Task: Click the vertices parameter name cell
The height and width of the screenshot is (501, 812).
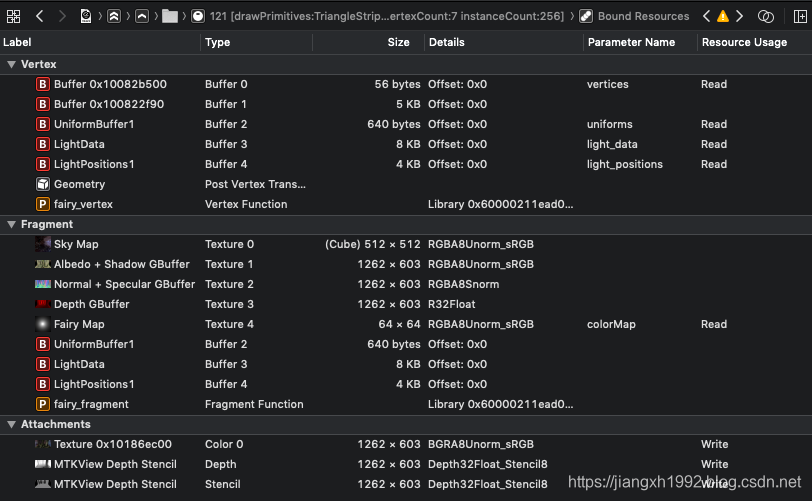Action: [x=607, y=84]
